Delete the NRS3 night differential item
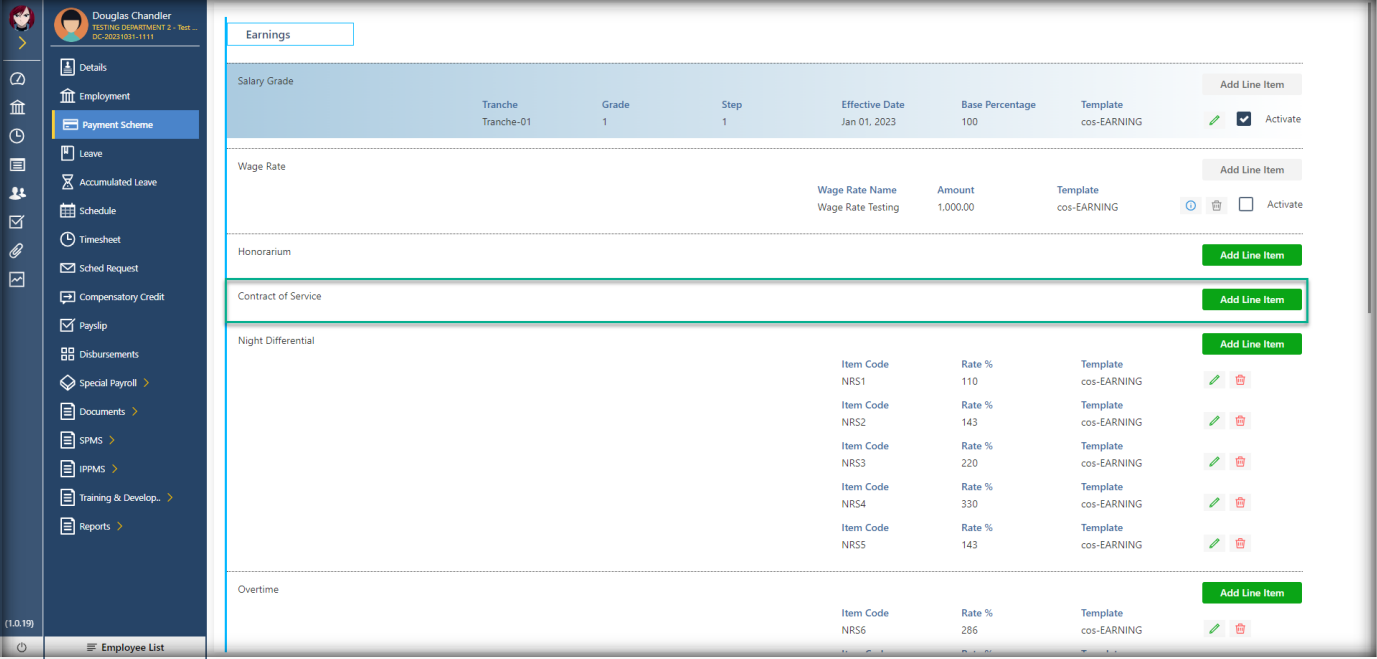This screenshot has height=659, width=1377. 1240,462
